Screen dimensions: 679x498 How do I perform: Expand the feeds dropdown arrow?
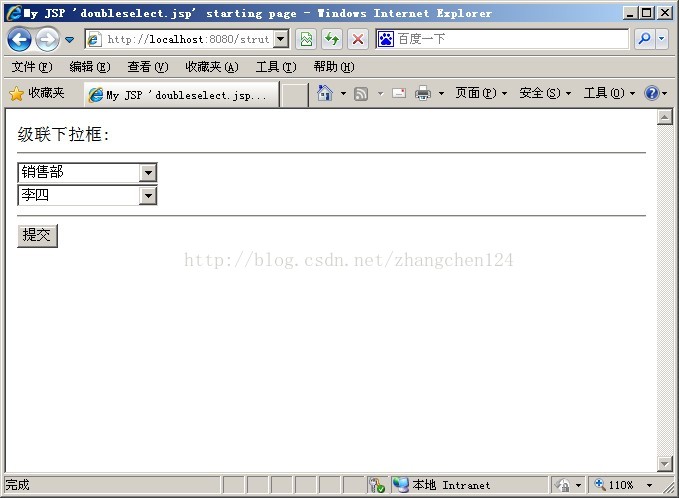(x=380, y=93)
